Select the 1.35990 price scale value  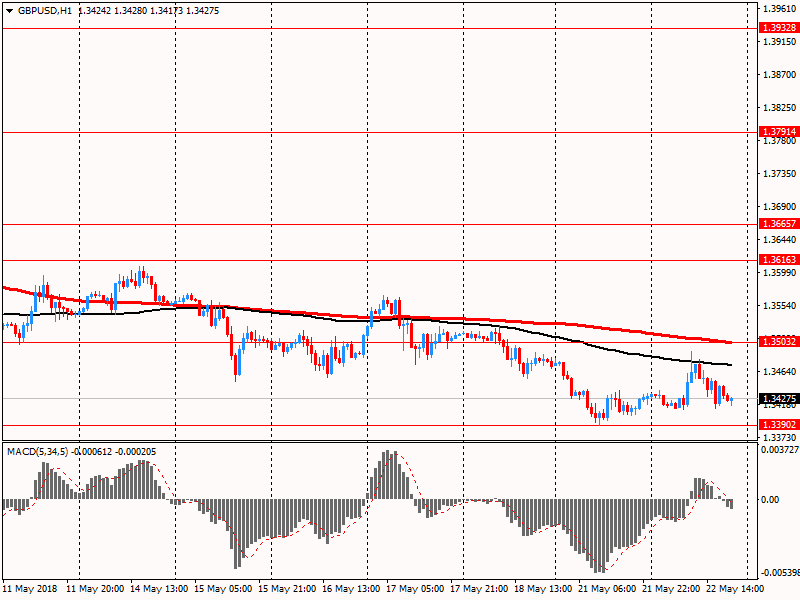779,272
